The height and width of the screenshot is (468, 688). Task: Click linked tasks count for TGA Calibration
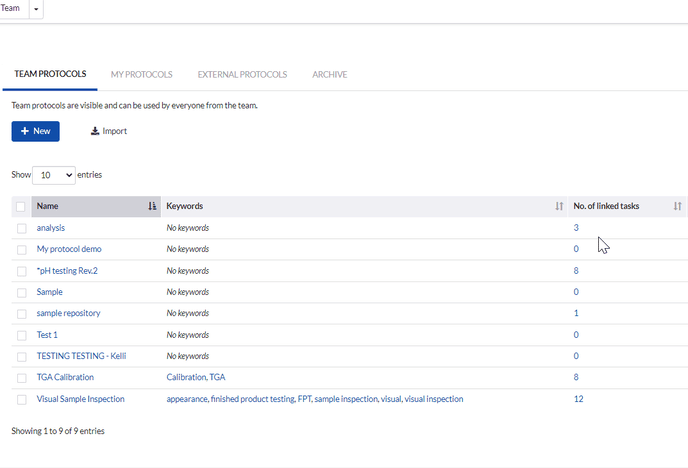pos(576,377)
